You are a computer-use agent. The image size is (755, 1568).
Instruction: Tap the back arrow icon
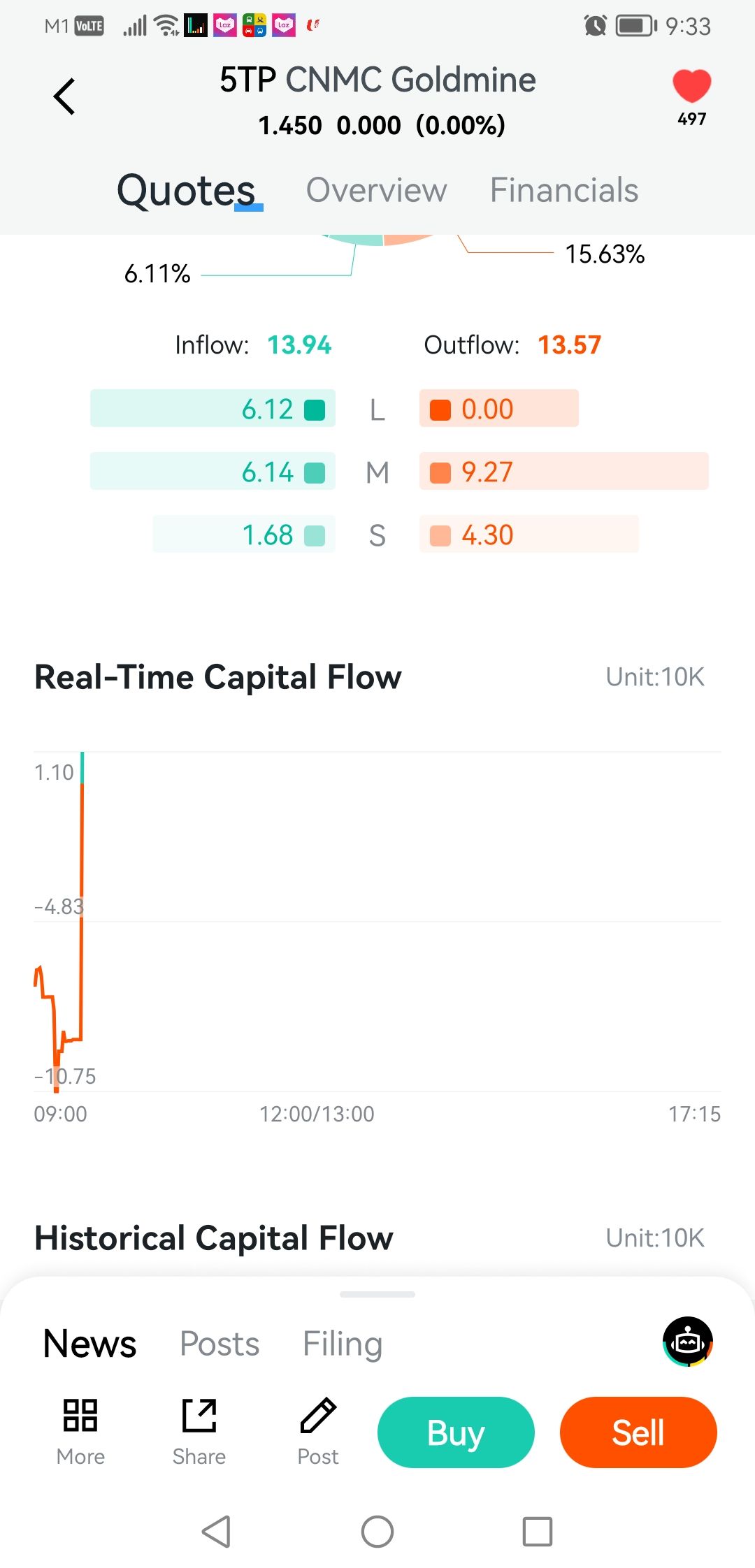coord(64,96)
